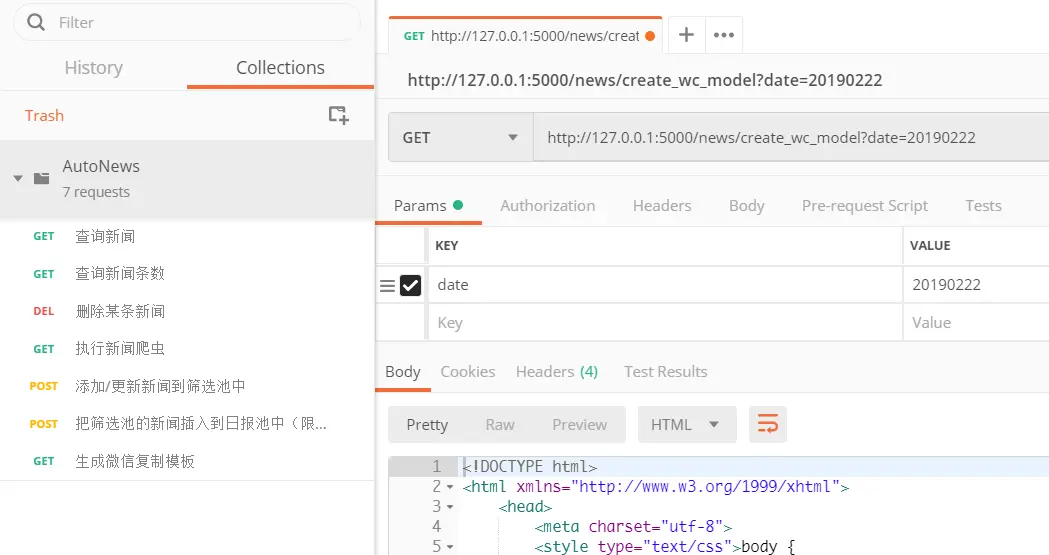
Task: Click the new collection icon next to Trash
Action: pos(339,115)
